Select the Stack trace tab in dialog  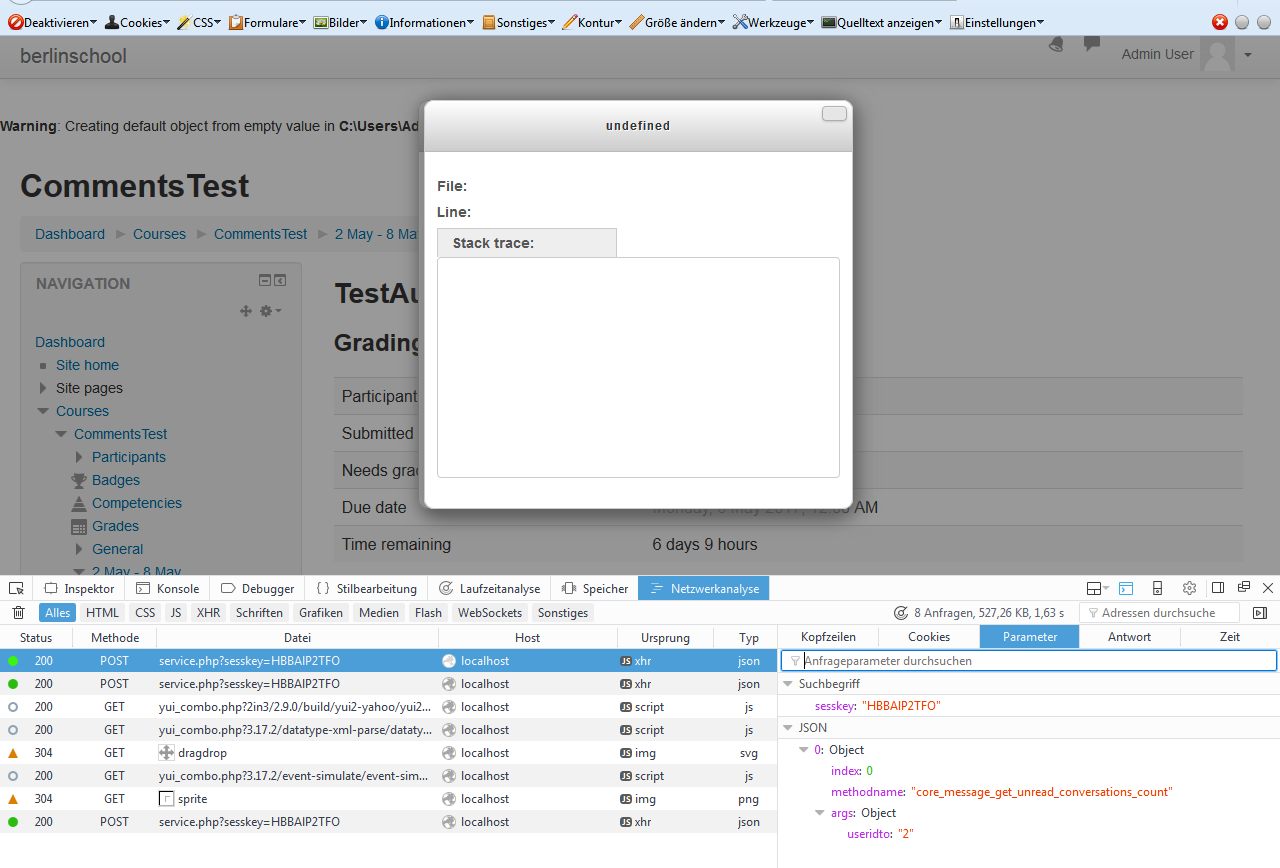[x=526, y=243]
